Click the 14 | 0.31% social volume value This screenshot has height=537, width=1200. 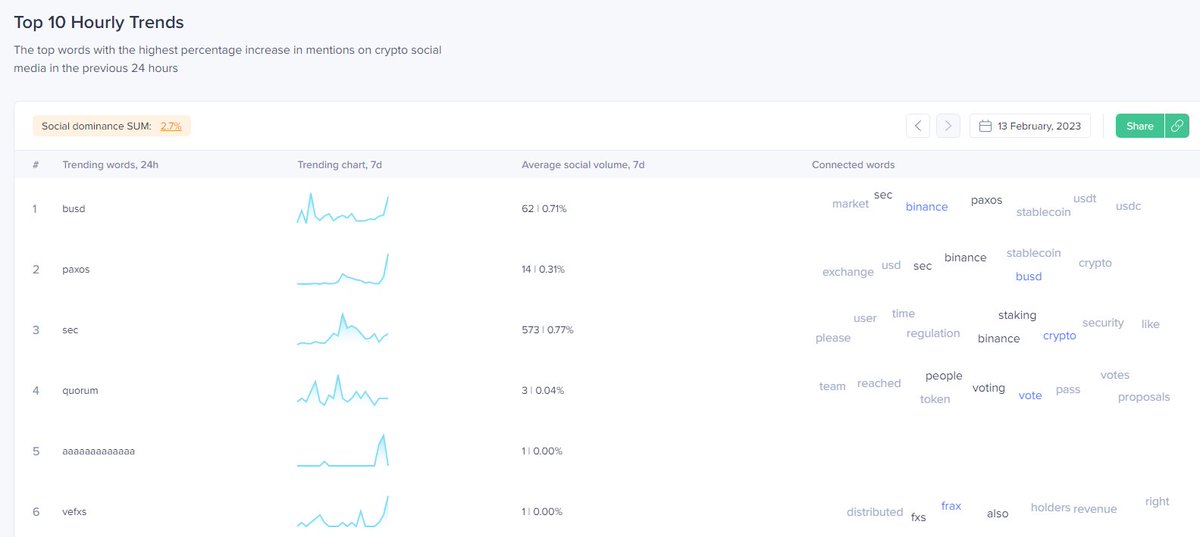[544, 269]
